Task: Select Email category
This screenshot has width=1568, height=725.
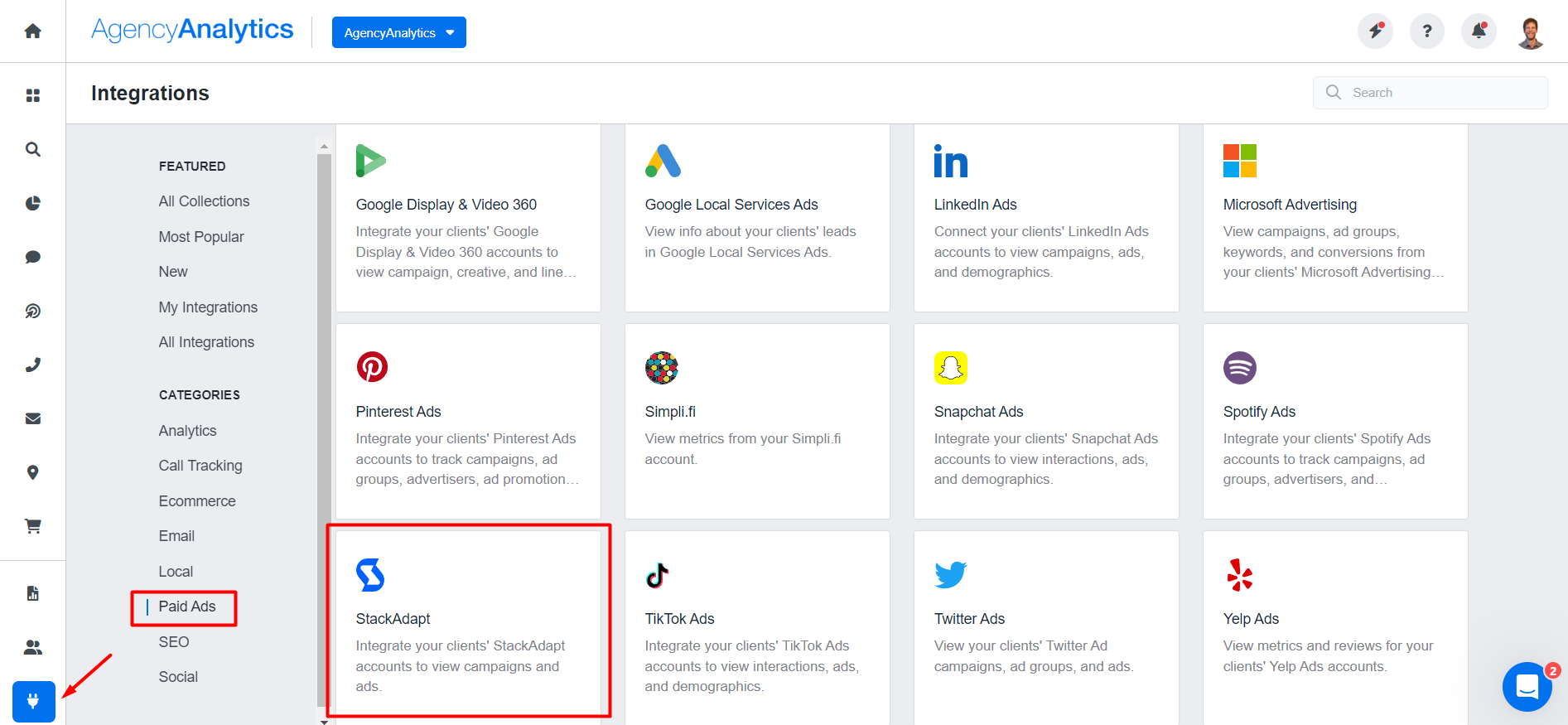Action: point(176,536)
